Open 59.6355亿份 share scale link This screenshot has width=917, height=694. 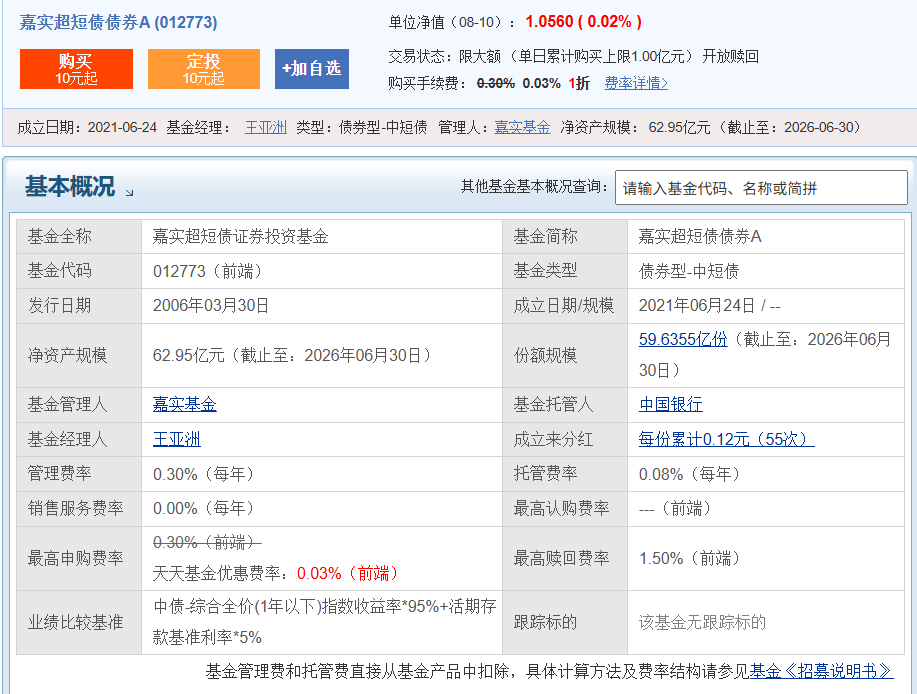click(682, 339)
